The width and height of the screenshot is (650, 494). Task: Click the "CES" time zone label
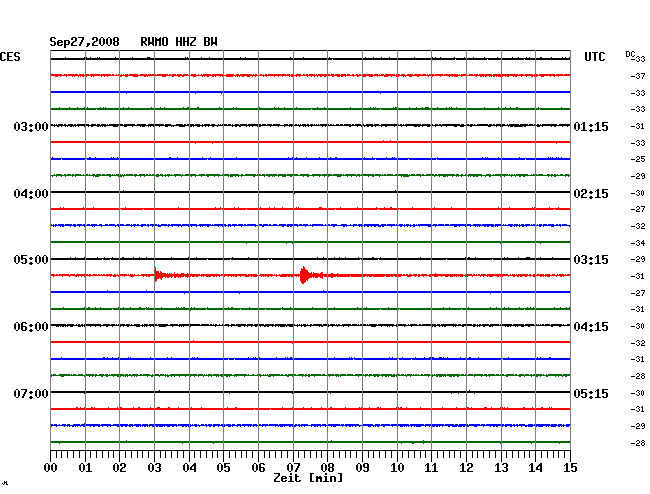pos(10,57)
